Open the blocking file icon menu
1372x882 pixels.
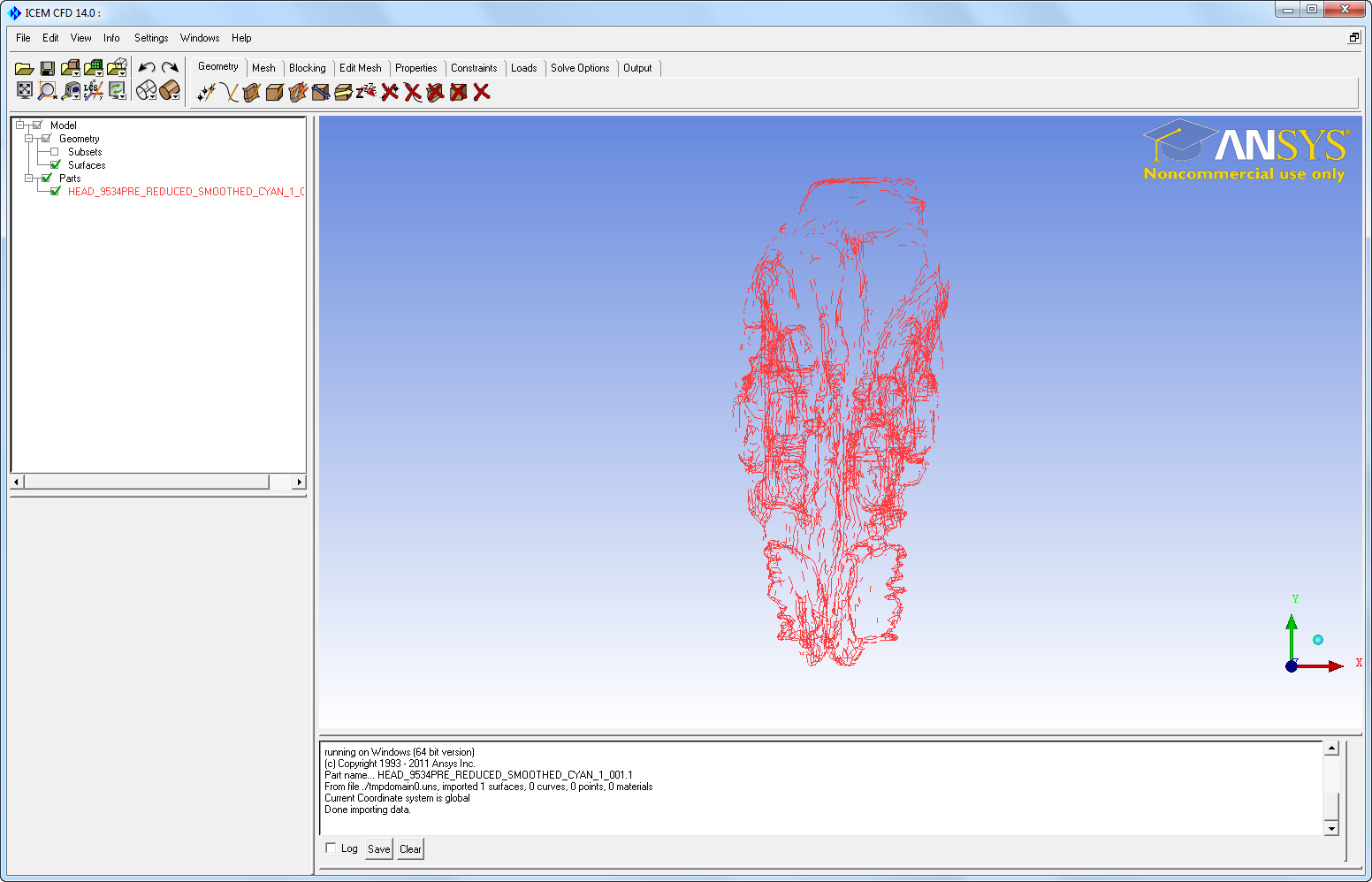click(117, 68)
